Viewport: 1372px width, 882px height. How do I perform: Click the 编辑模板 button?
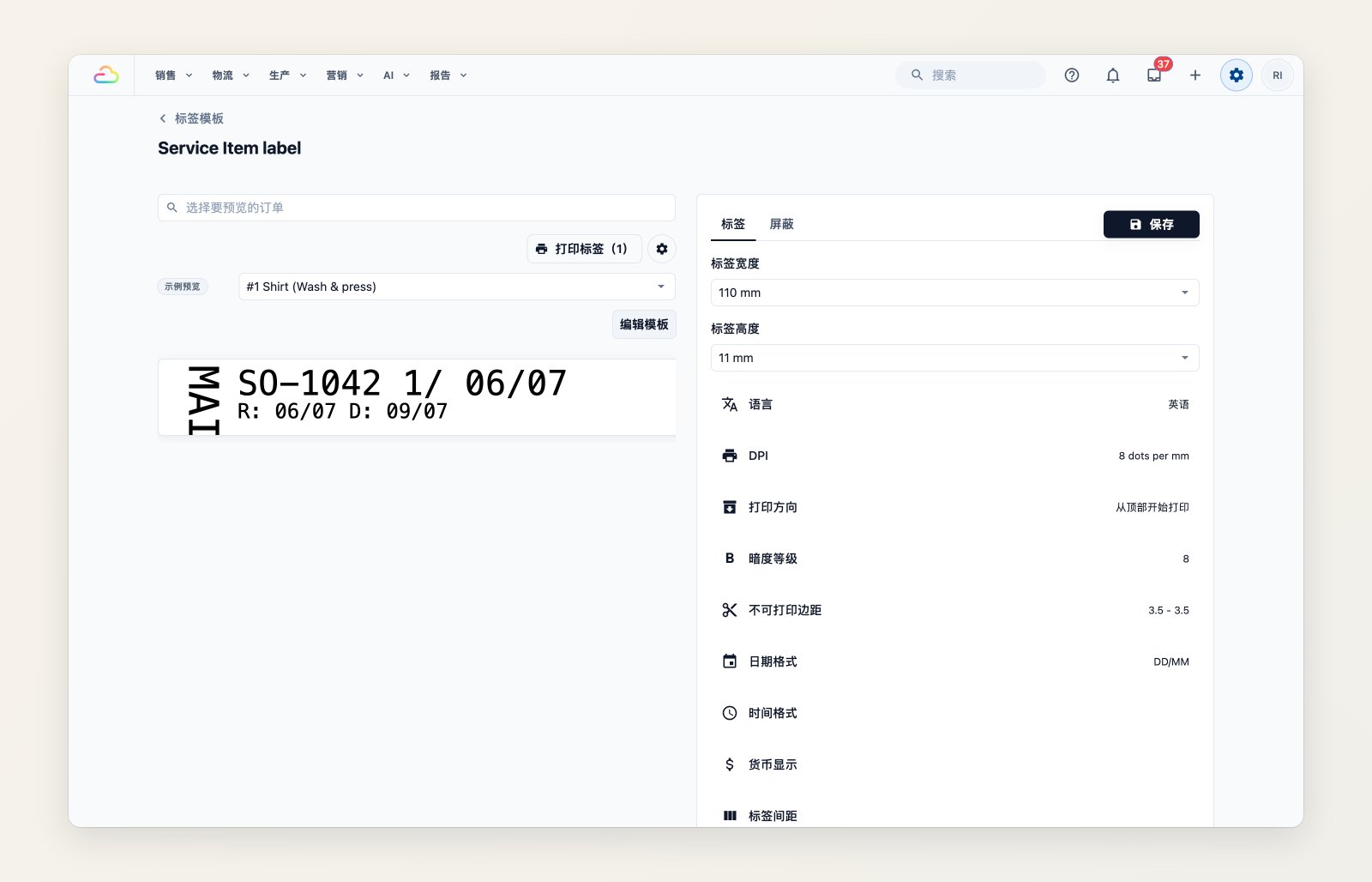pos(644,324)
